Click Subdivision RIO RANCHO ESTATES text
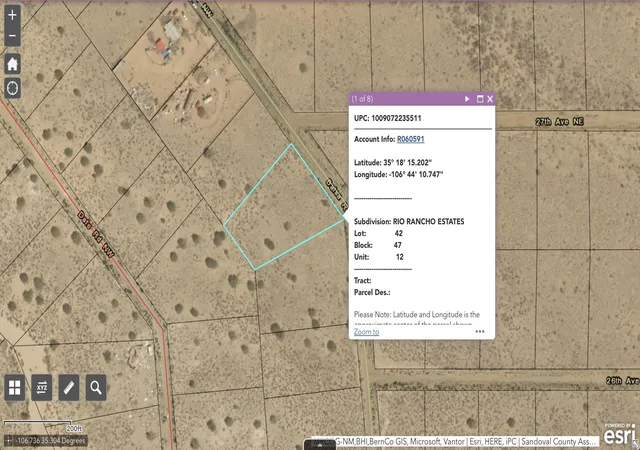This screenshot has width=640, height=450. pos(409,221)
